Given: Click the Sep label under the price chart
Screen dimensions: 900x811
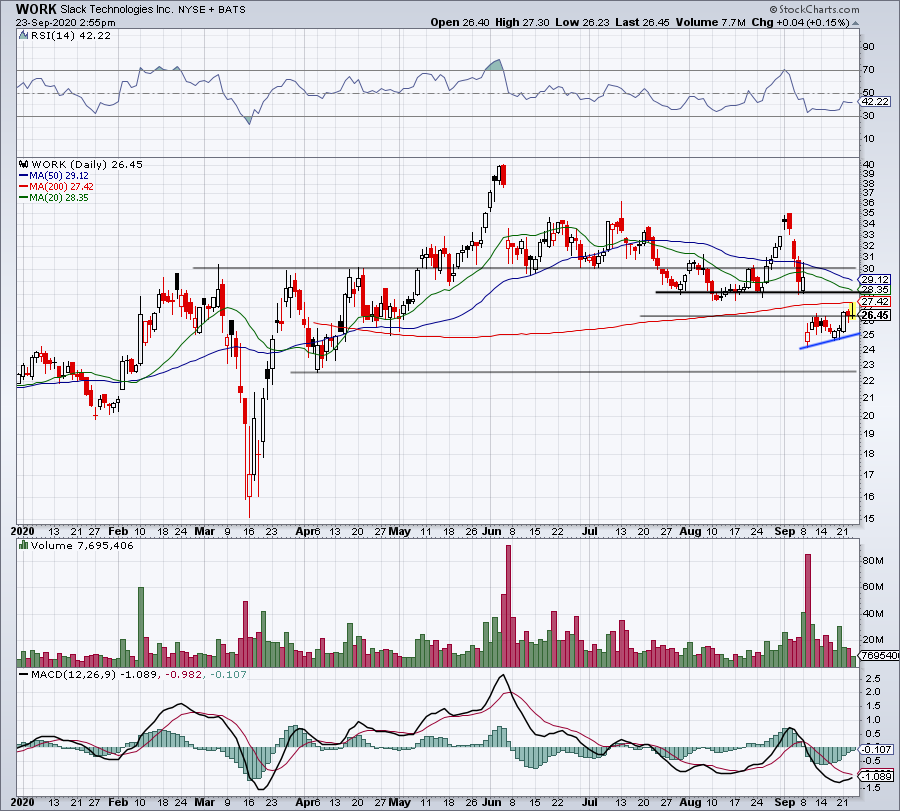Looking at the screenshot, I should click(784, 531).
